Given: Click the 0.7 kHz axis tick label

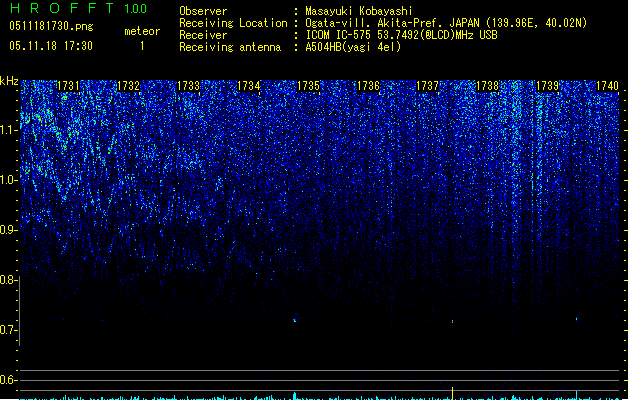Looking at the screenshot, I should pos(8,330).
